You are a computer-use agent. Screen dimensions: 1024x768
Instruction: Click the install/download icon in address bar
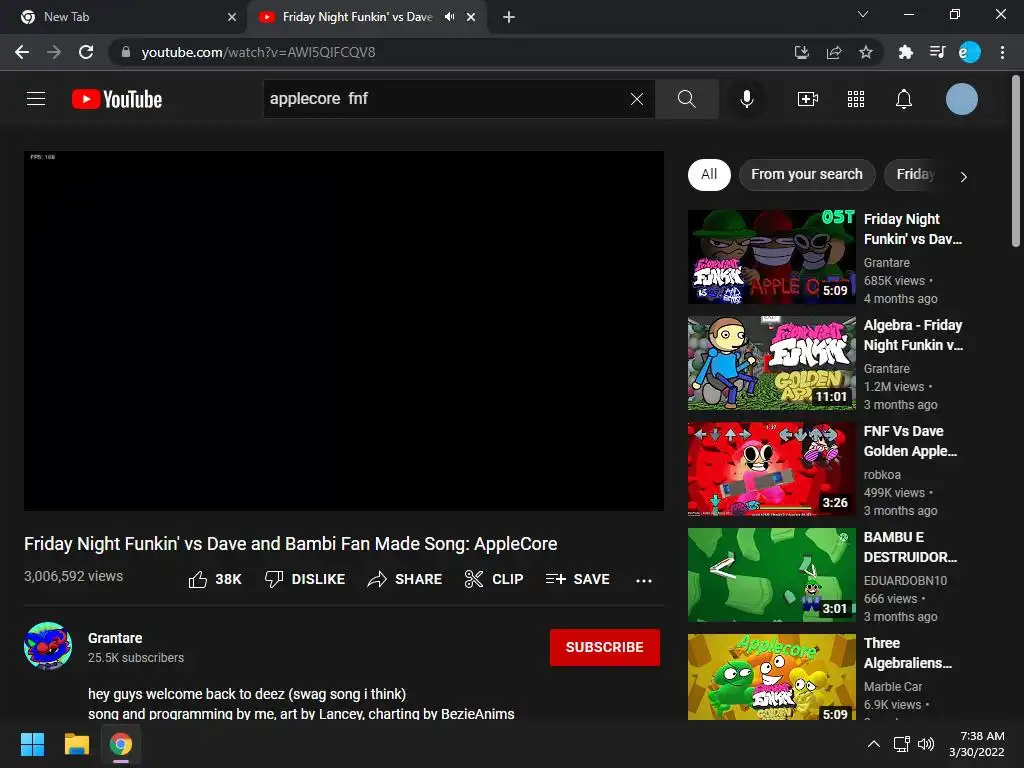[x=802, y=52]
